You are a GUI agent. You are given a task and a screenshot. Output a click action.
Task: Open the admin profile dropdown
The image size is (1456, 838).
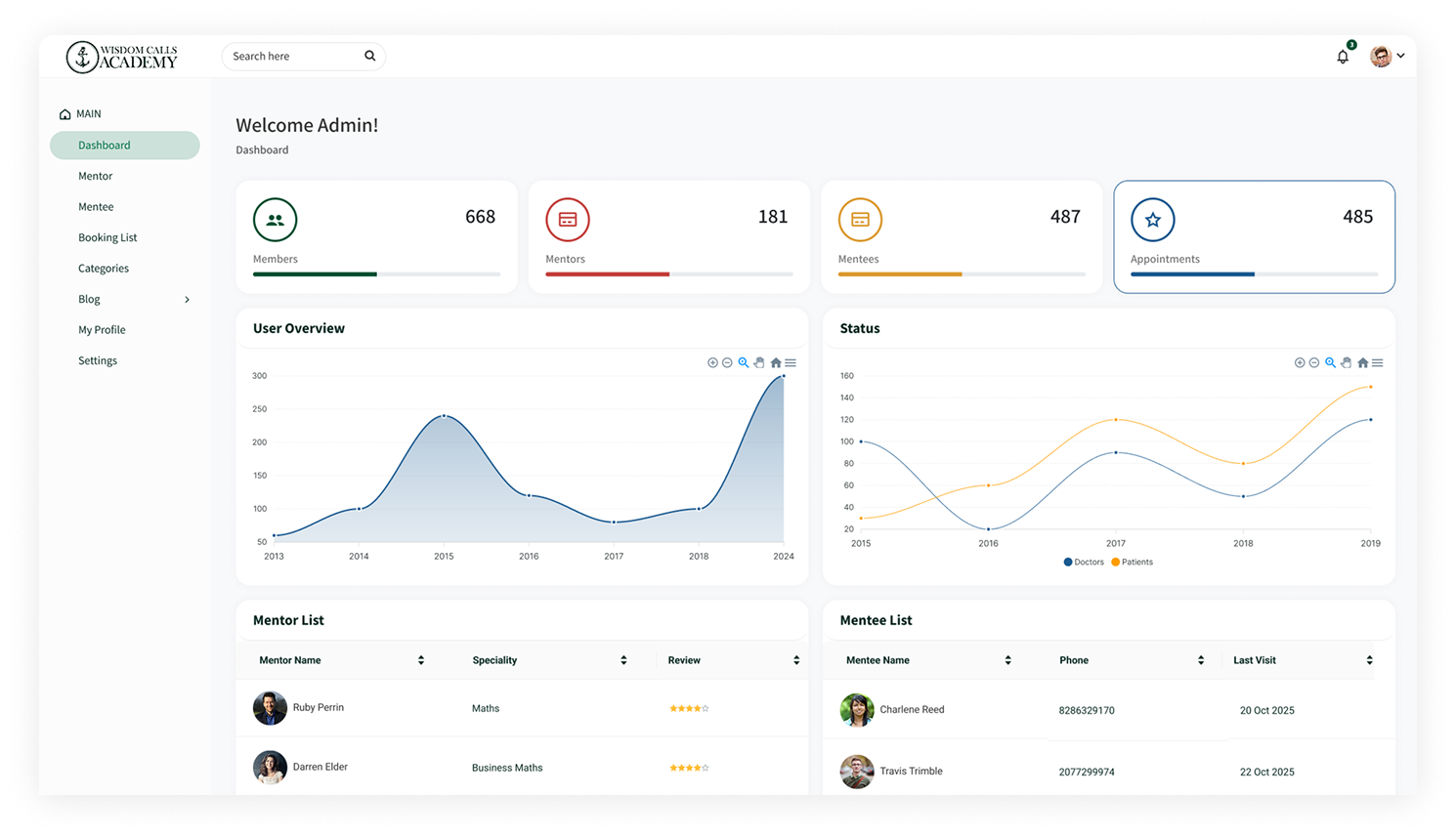pos(1388,57)
